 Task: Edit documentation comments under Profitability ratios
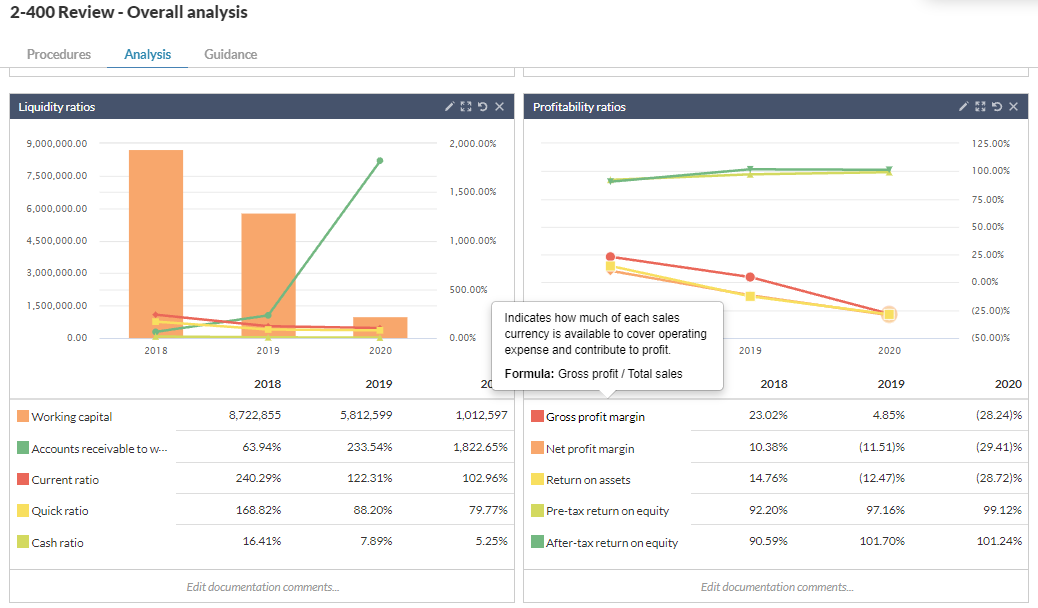[x=776, y=587]
